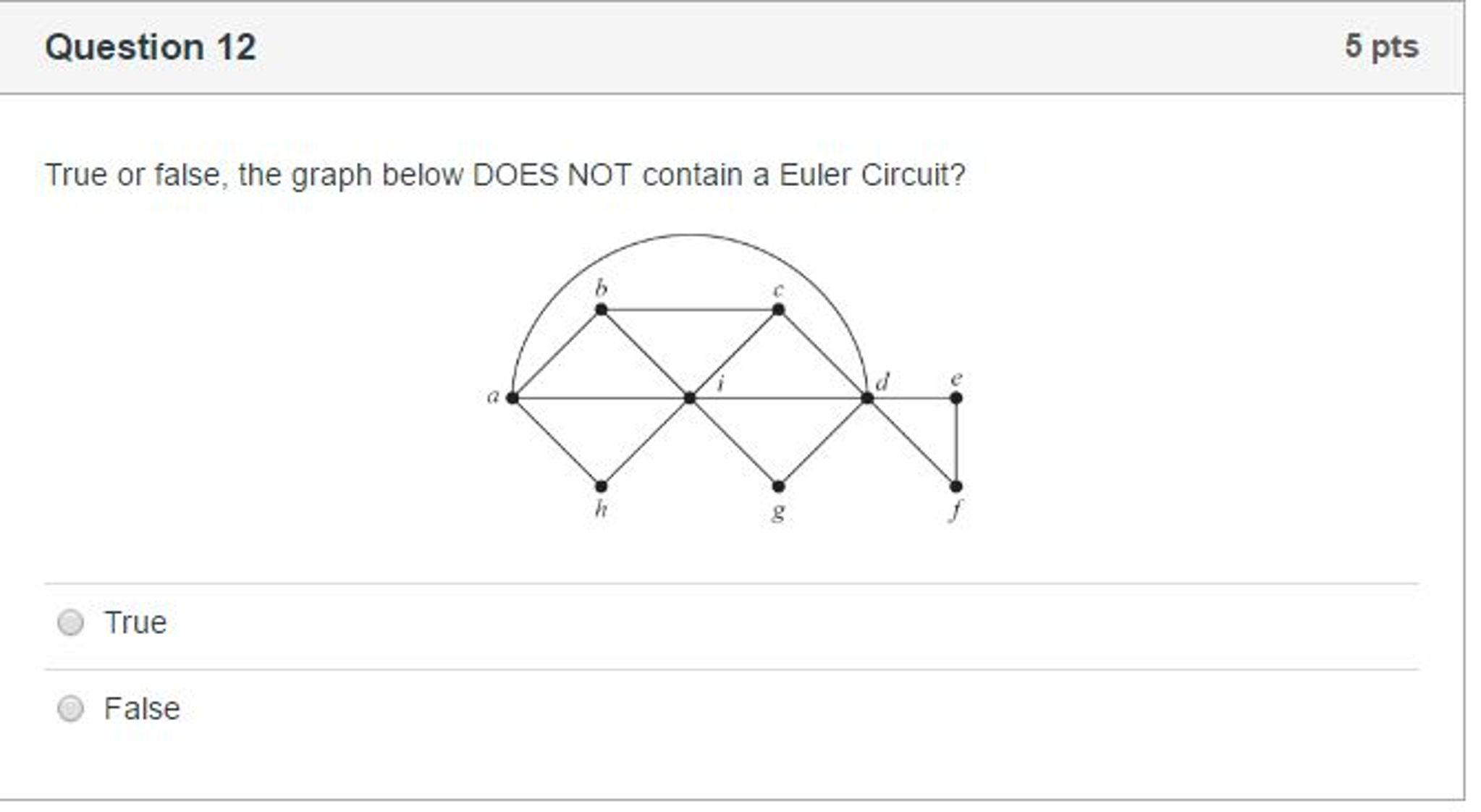Click vertex b in the graph
The height and width of the screenshot is (812, 1481).
pos(601,310)
